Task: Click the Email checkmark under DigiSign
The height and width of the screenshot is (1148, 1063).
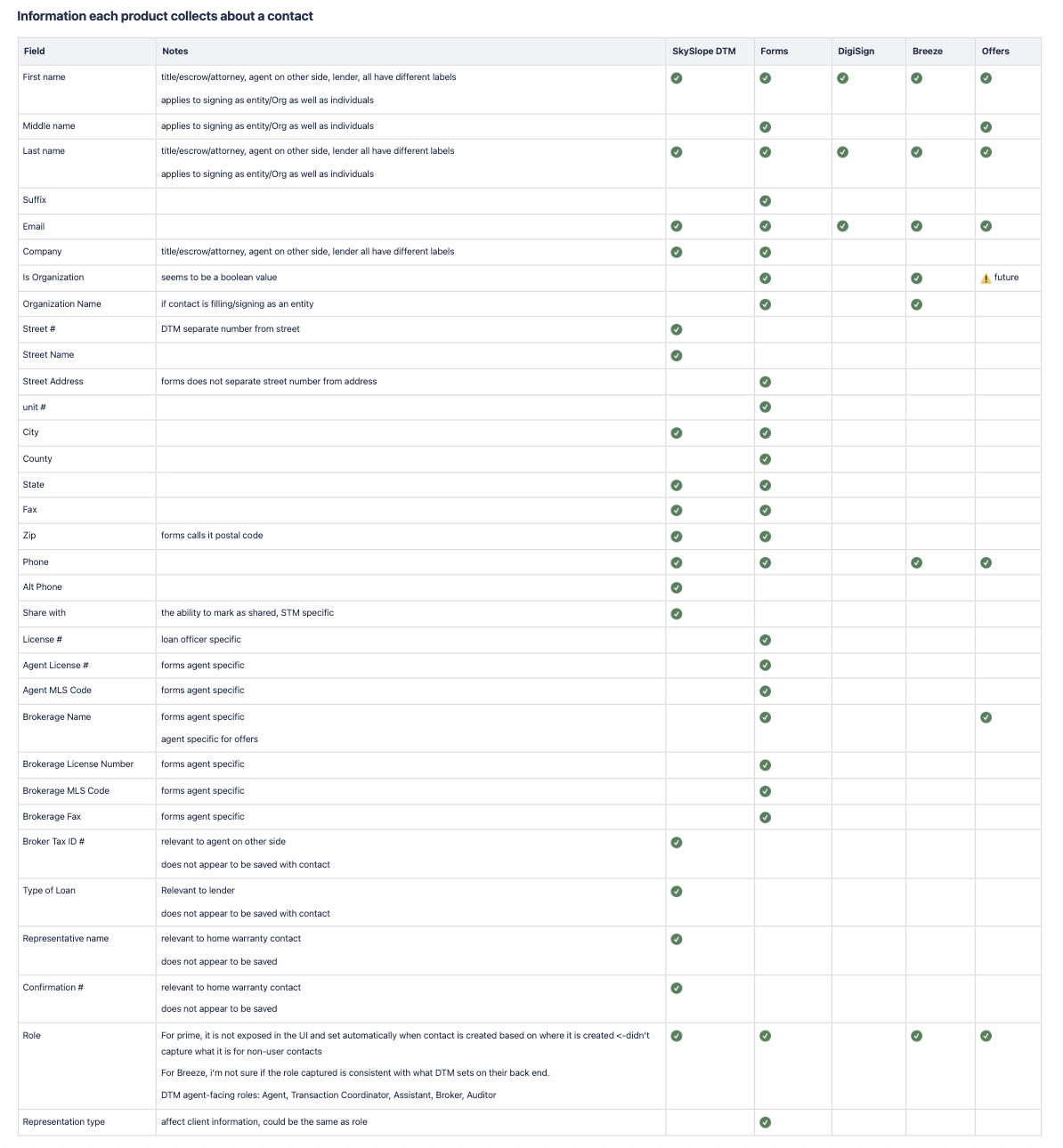Action: [x=842, y=226]
